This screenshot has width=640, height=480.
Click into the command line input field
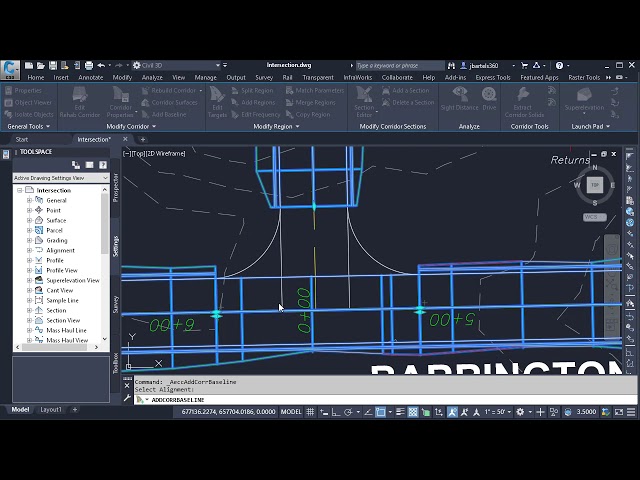click(x=385, y=400)
